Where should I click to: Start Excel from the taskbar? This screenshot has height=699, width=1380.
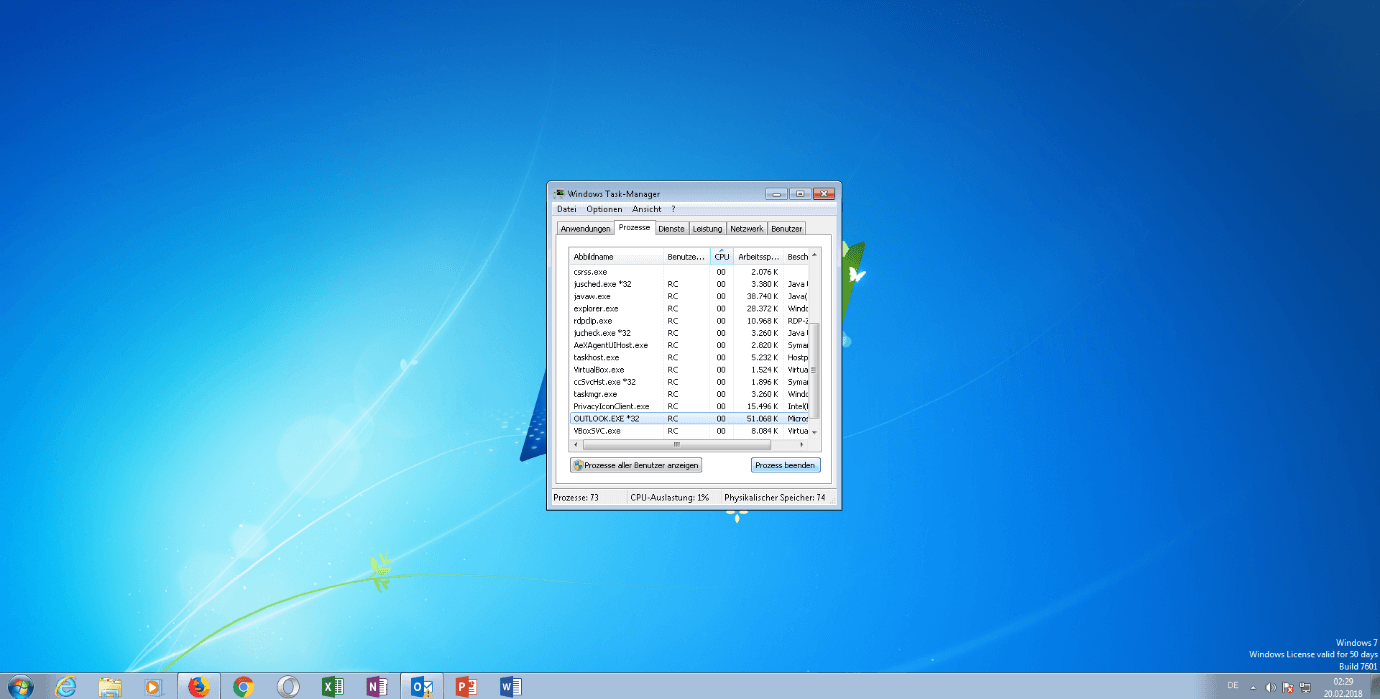click(333, 686)
